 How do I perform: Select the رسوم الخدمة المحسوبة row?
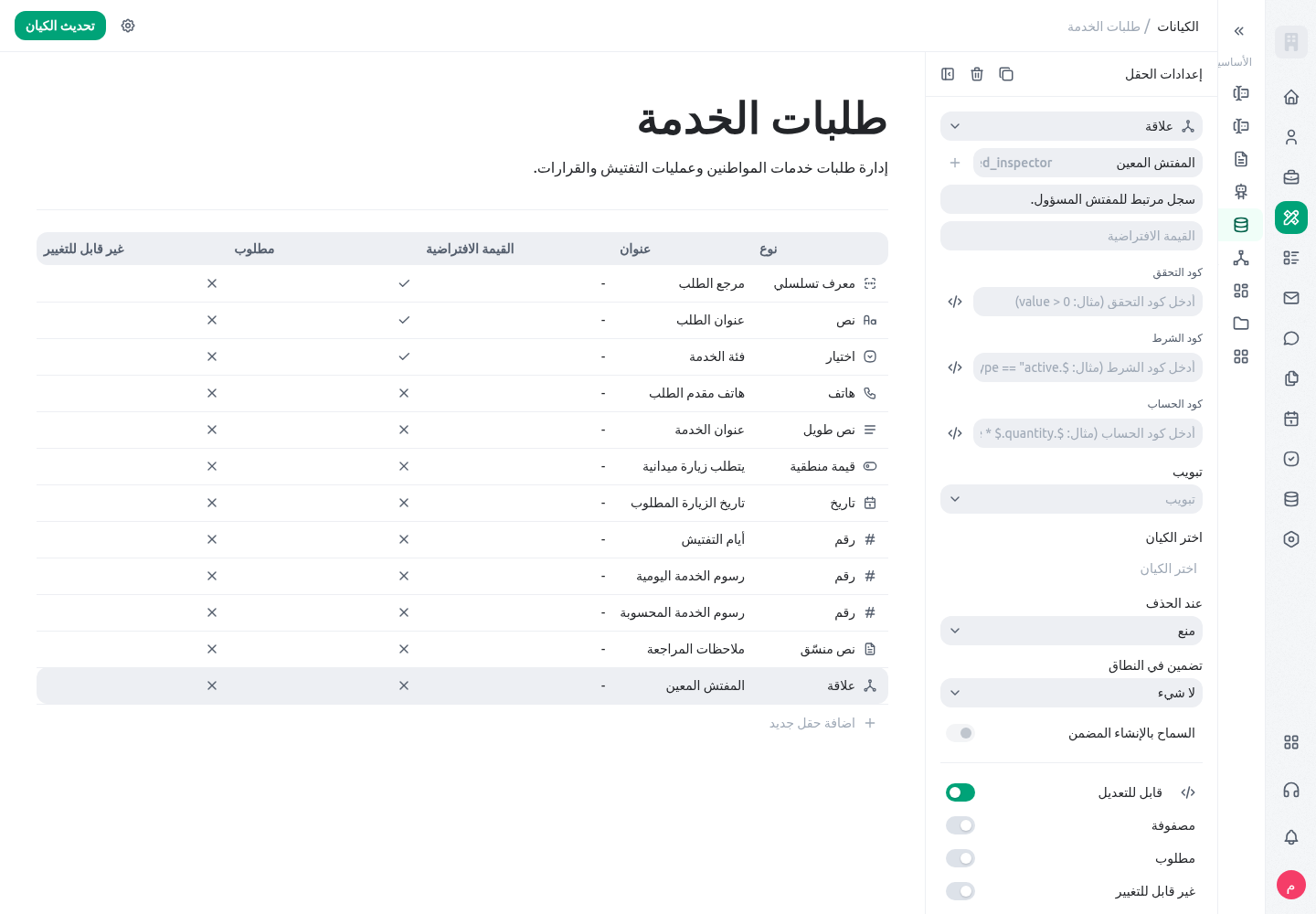click(x=462, y=612)
